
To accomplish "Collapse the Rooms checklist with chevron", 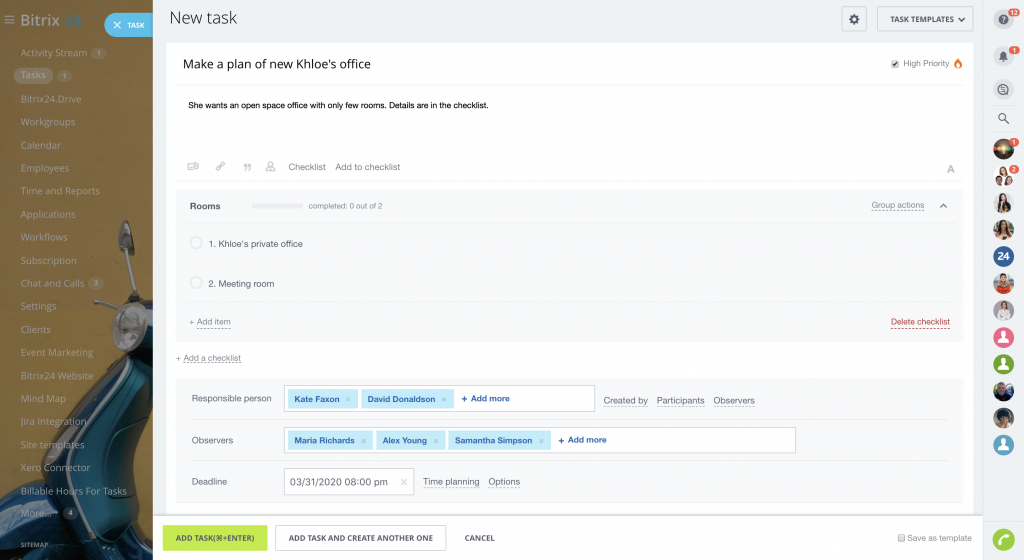I will [943, 206].
